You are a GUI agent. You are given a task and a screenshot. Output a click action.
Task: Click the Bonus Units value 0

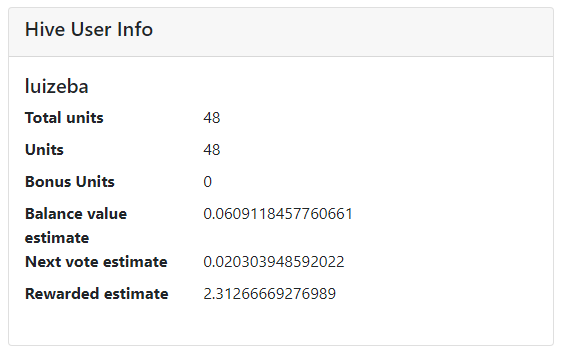(208, 182)
